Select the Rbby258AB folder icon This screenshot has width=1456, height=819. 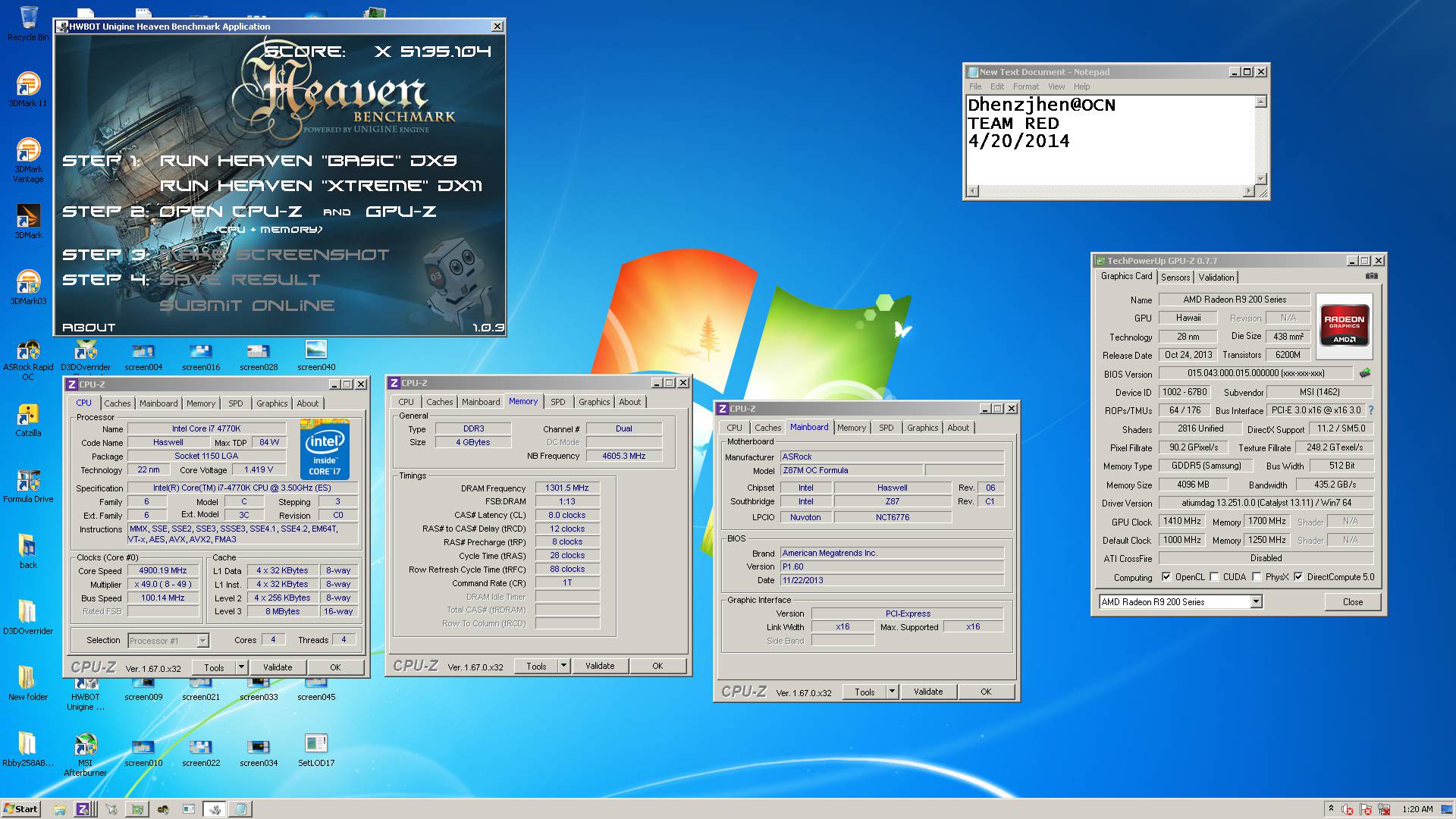click(28, 749)
